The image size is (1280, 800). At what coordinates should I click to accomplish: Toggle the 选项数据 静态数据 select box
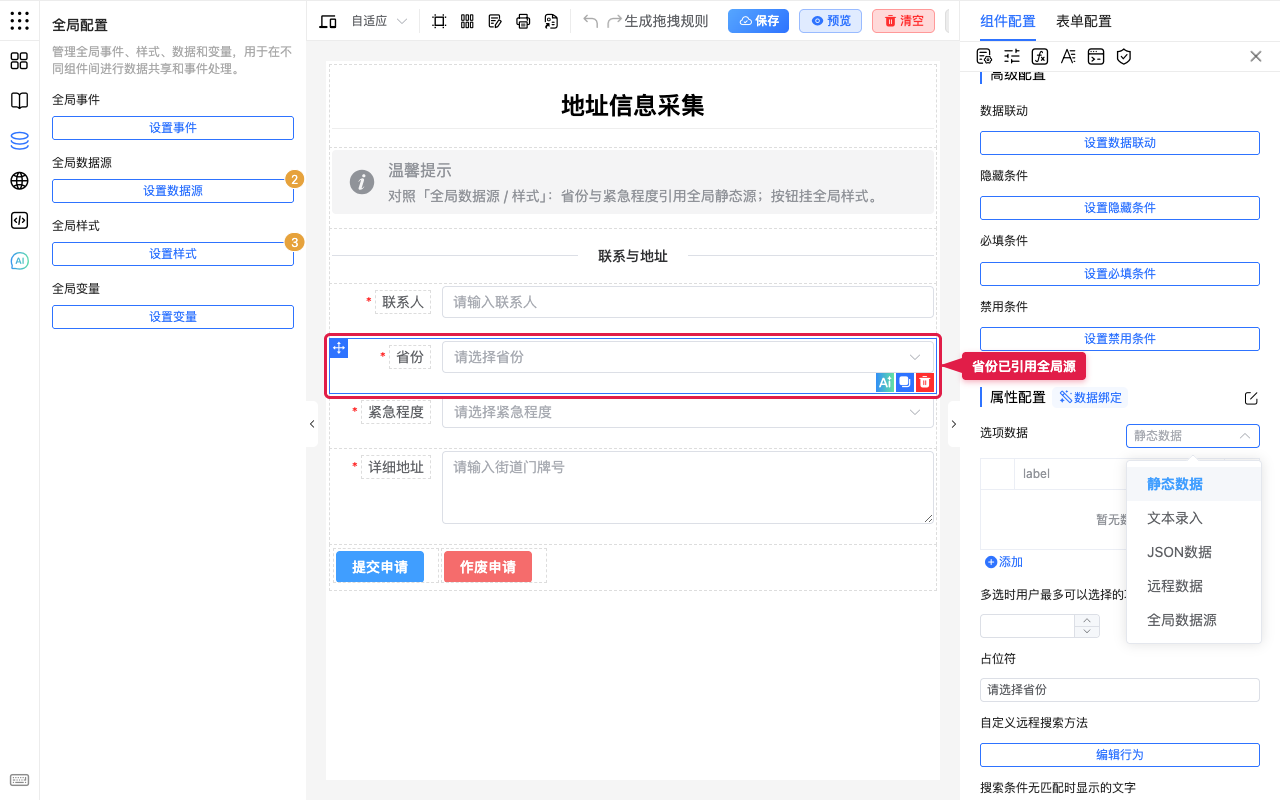click(x=1192, y=436)
